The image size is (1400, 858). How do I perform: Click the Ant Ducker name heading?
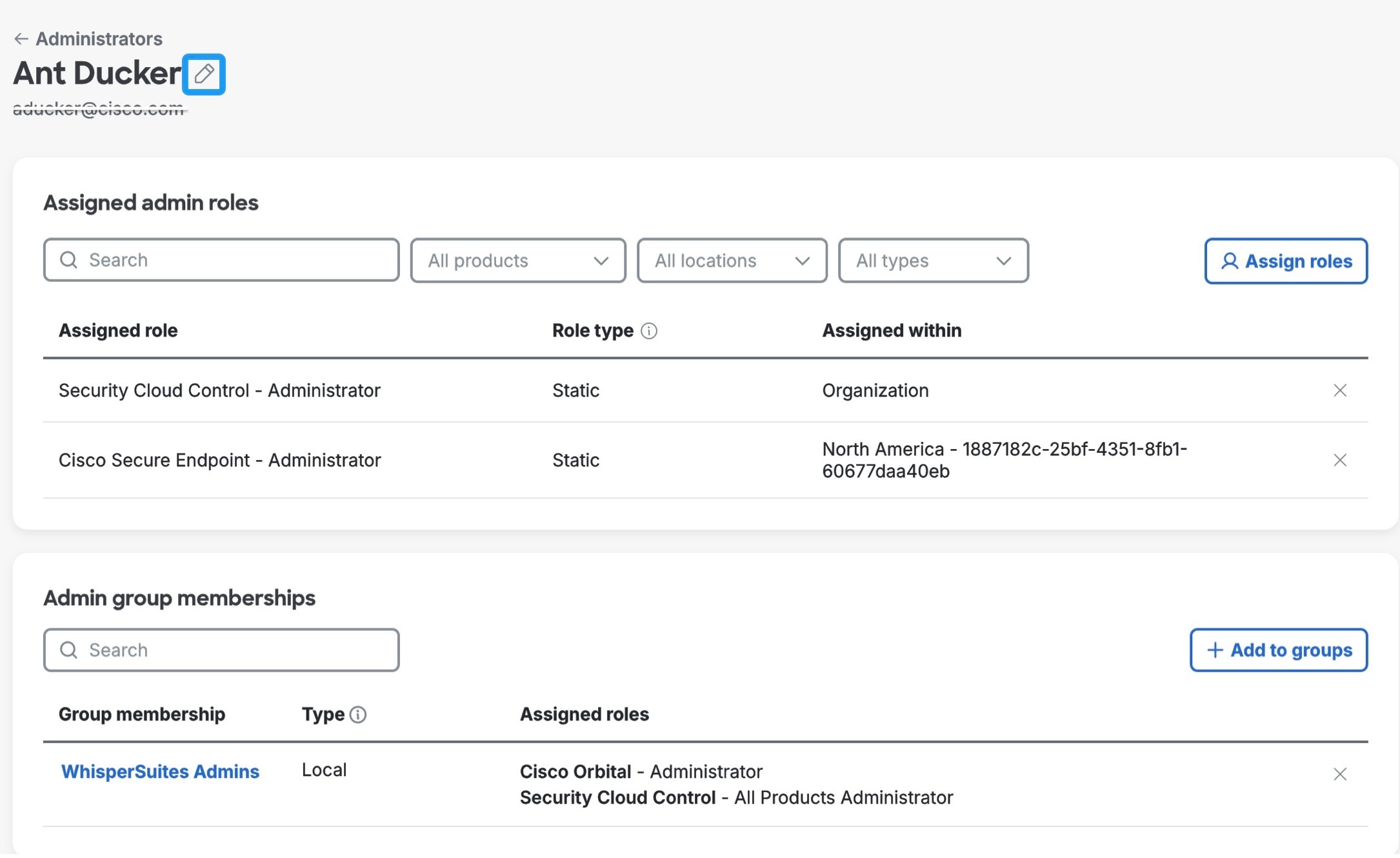[97, 73]
